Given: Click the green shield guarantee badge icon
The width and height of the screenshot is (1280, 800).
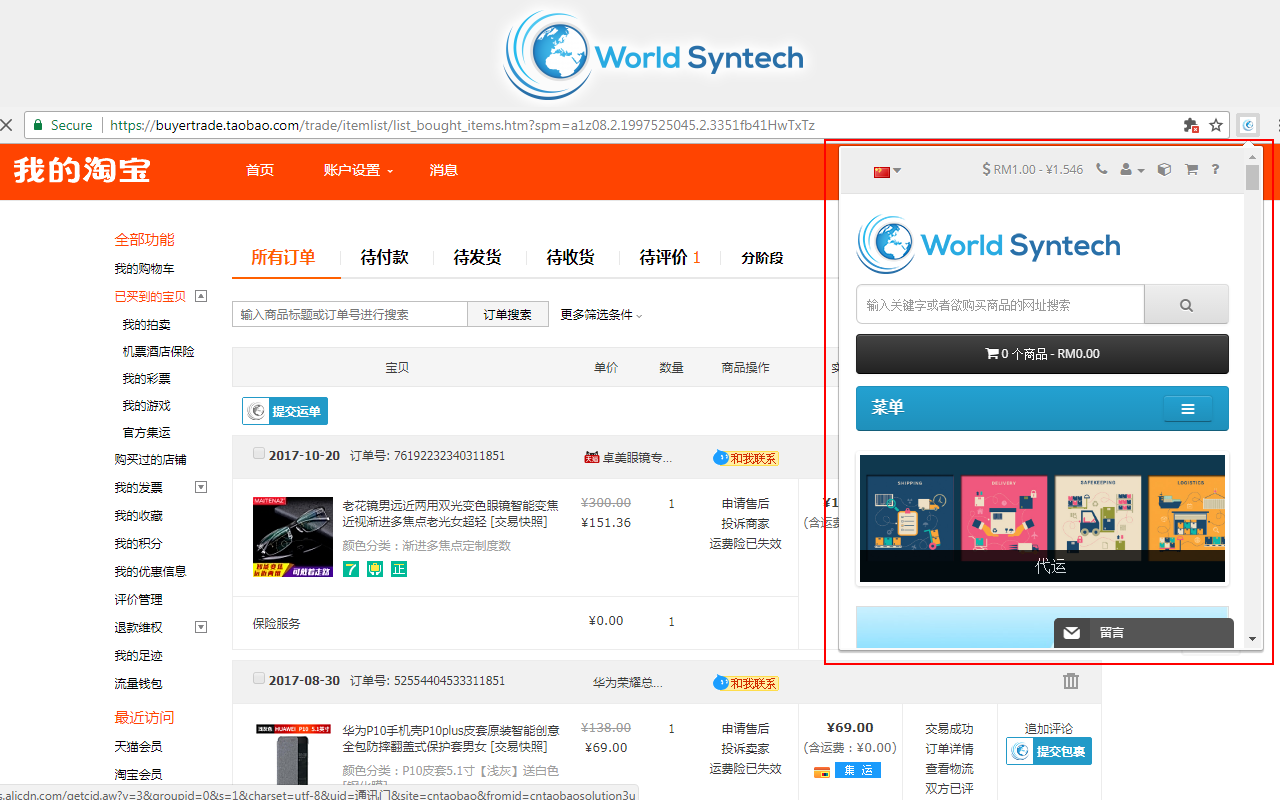Looking at the screenshot, I should coord(375,569).
